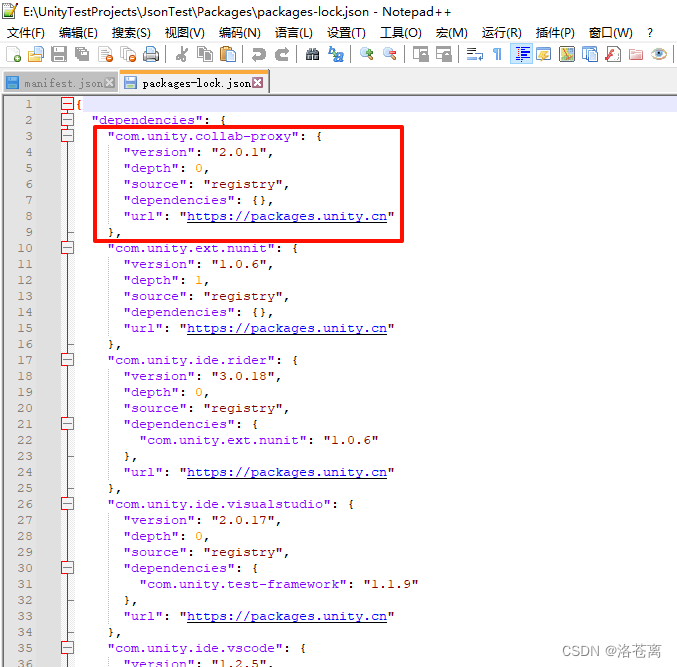Open the ? help menu
The height and width of the screenshot is (667, 677).
coord(650,33)
